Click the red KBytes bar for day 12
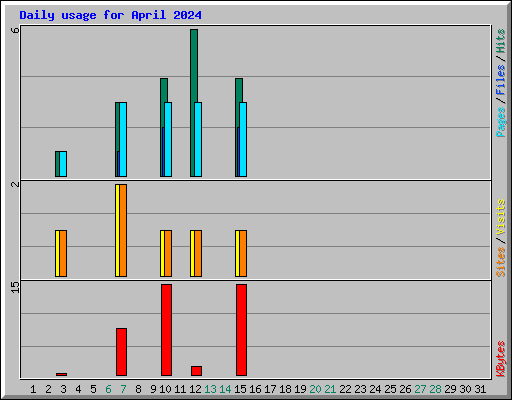Screen dimensions: 512x400 [196, 371]
